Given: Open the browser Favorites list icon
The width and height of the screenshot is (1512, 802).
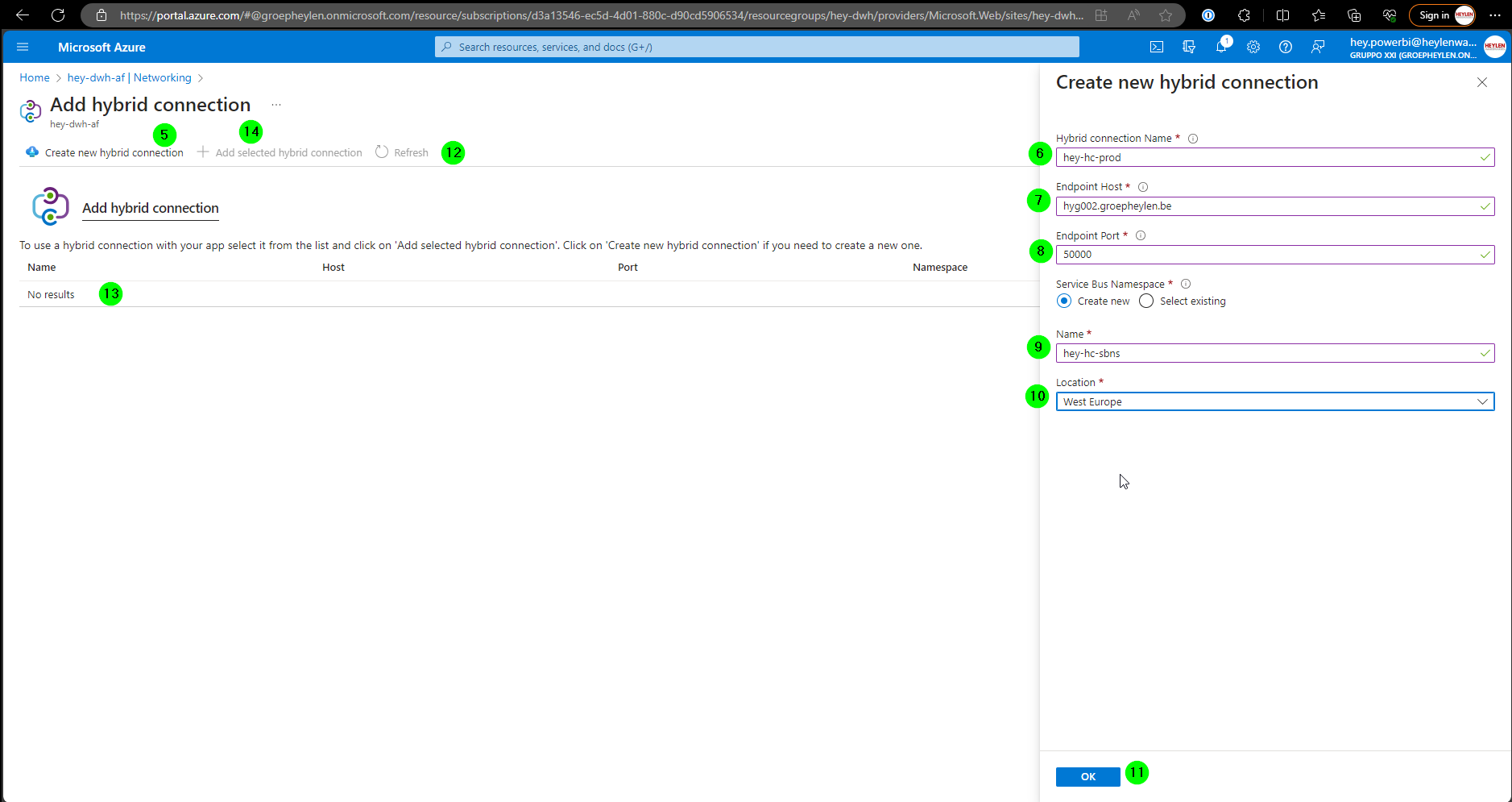Looking at the screenshot, I should click(x=1319, y=15).
